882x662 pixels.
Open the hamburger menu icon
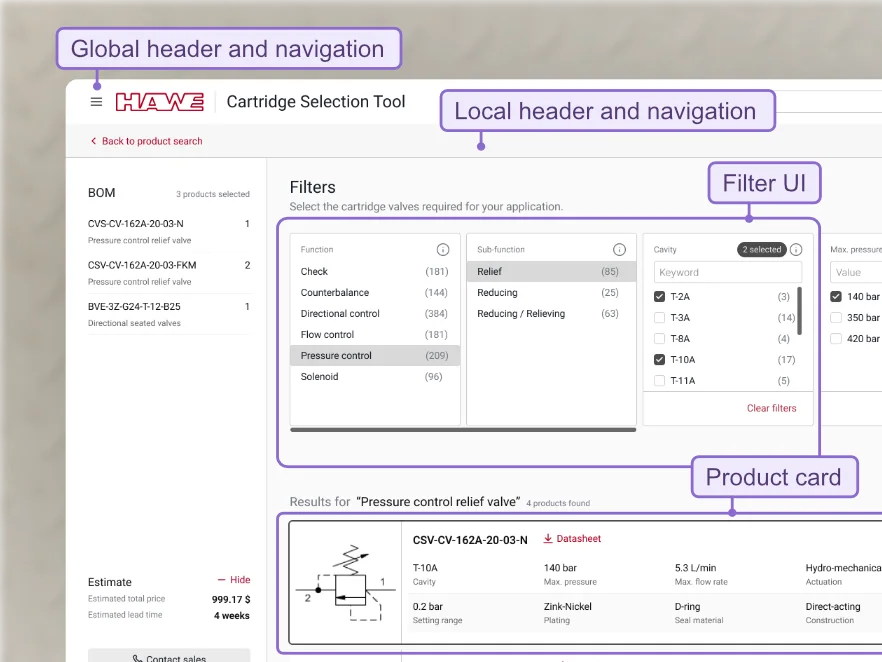coord(96,102)
